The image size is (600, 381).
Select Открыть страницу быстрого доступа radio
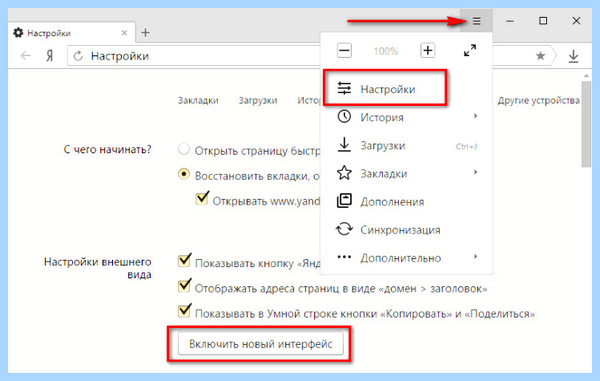click(184, 149)
